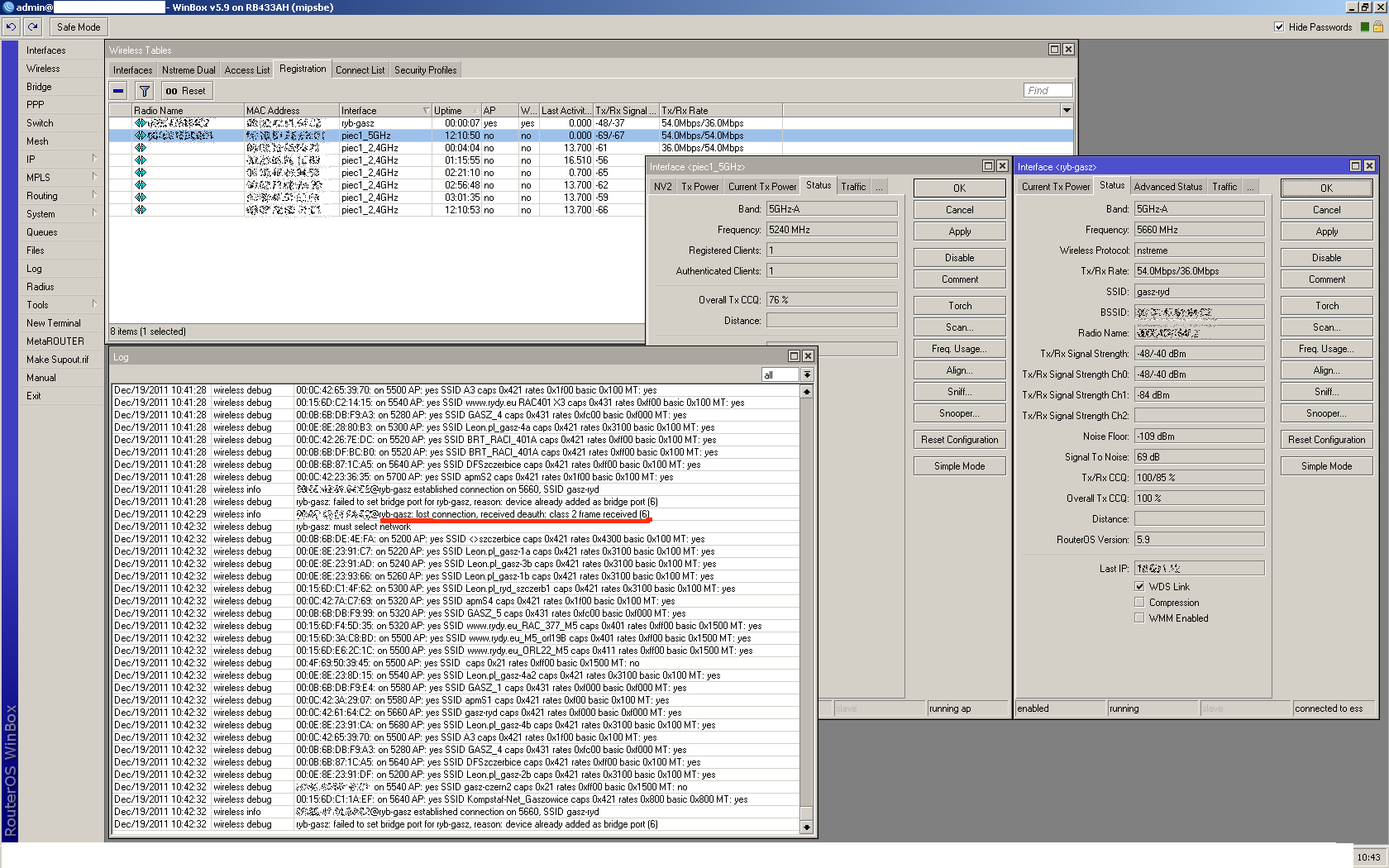The image size is (1389, 868).
Task: Click the Log window scrollbar up arrow
Action: coord(806,392)
